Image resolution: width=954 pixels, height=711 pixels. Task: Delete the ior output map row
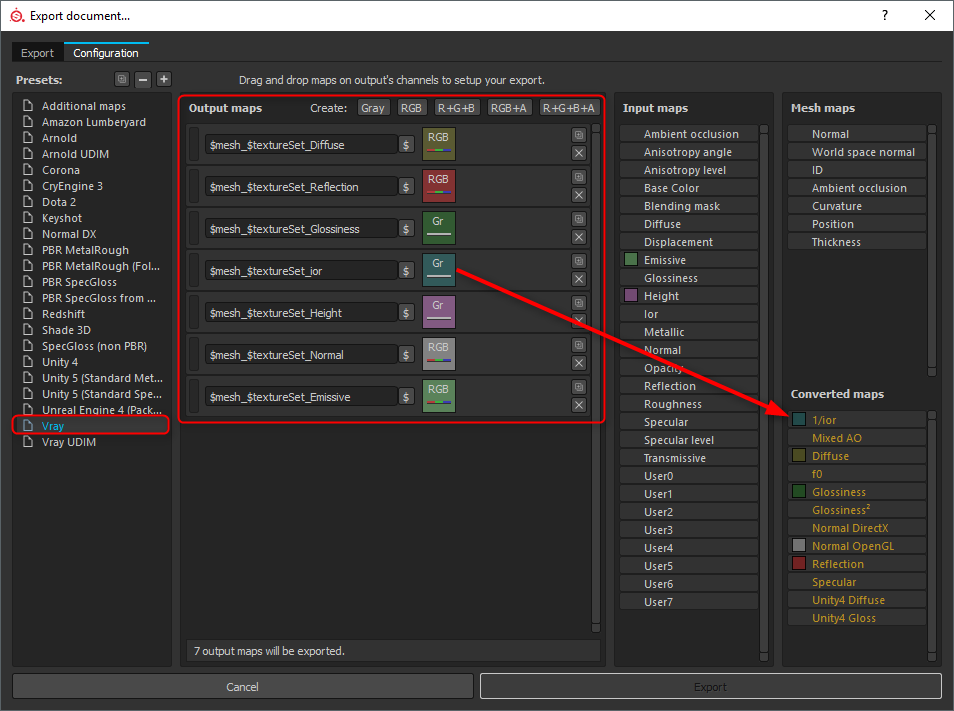pyautogui.click(x=579, y=279)
